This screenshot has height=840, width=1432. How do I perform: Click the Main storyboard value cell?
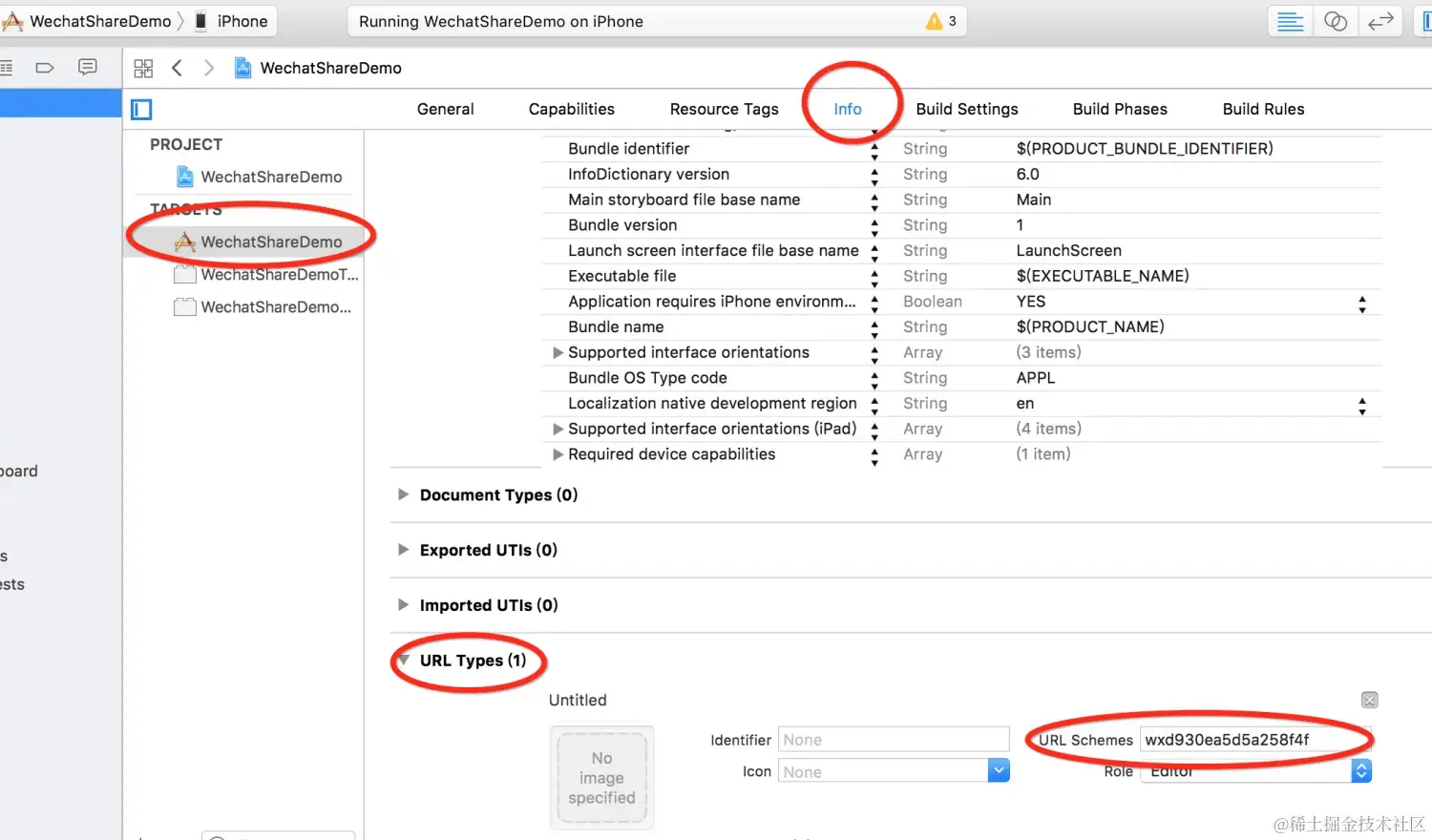click(1033, 199)
